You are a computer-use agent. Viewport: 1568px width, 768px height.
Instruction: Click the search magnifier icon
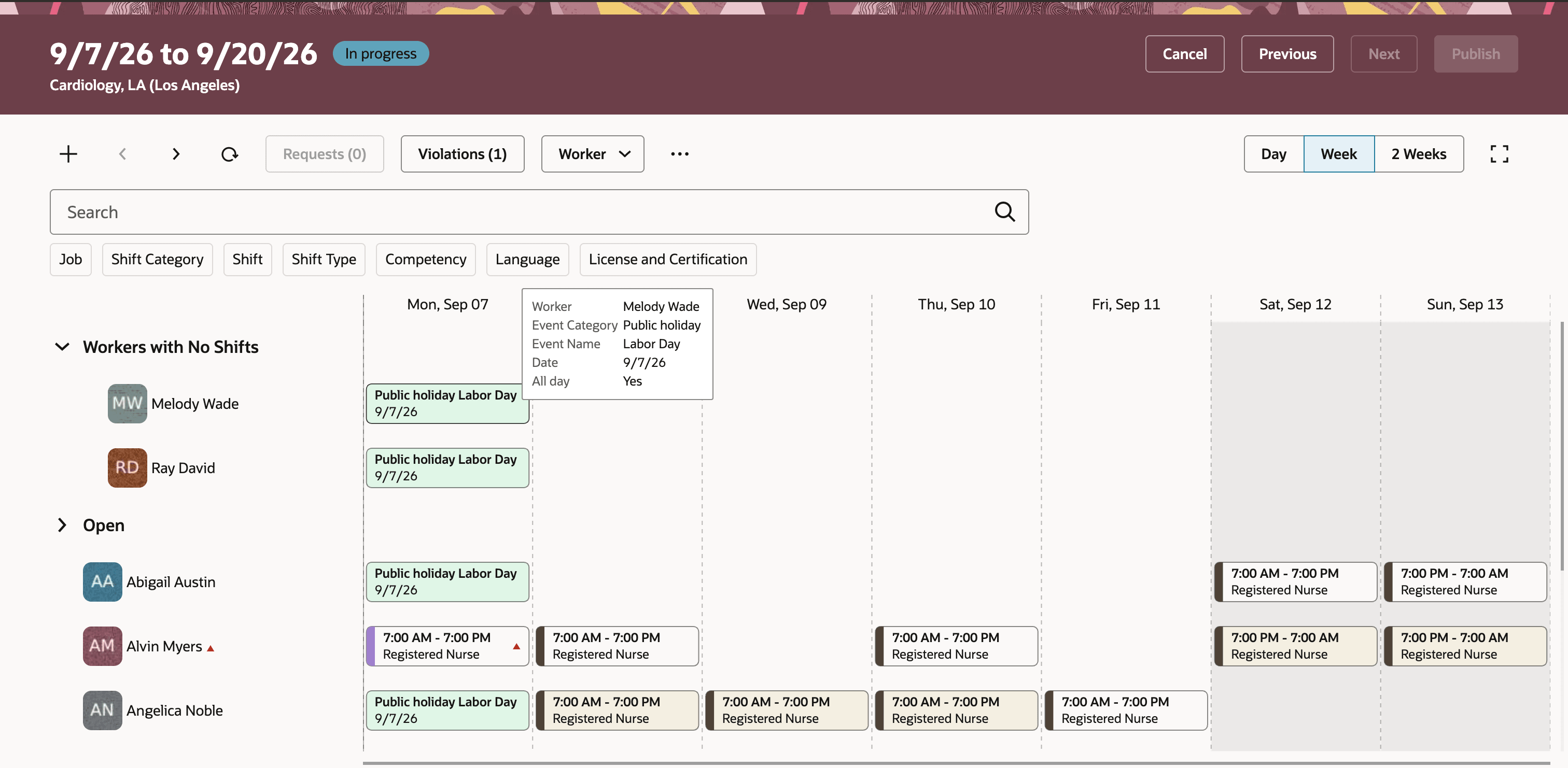pos(1004,212)
